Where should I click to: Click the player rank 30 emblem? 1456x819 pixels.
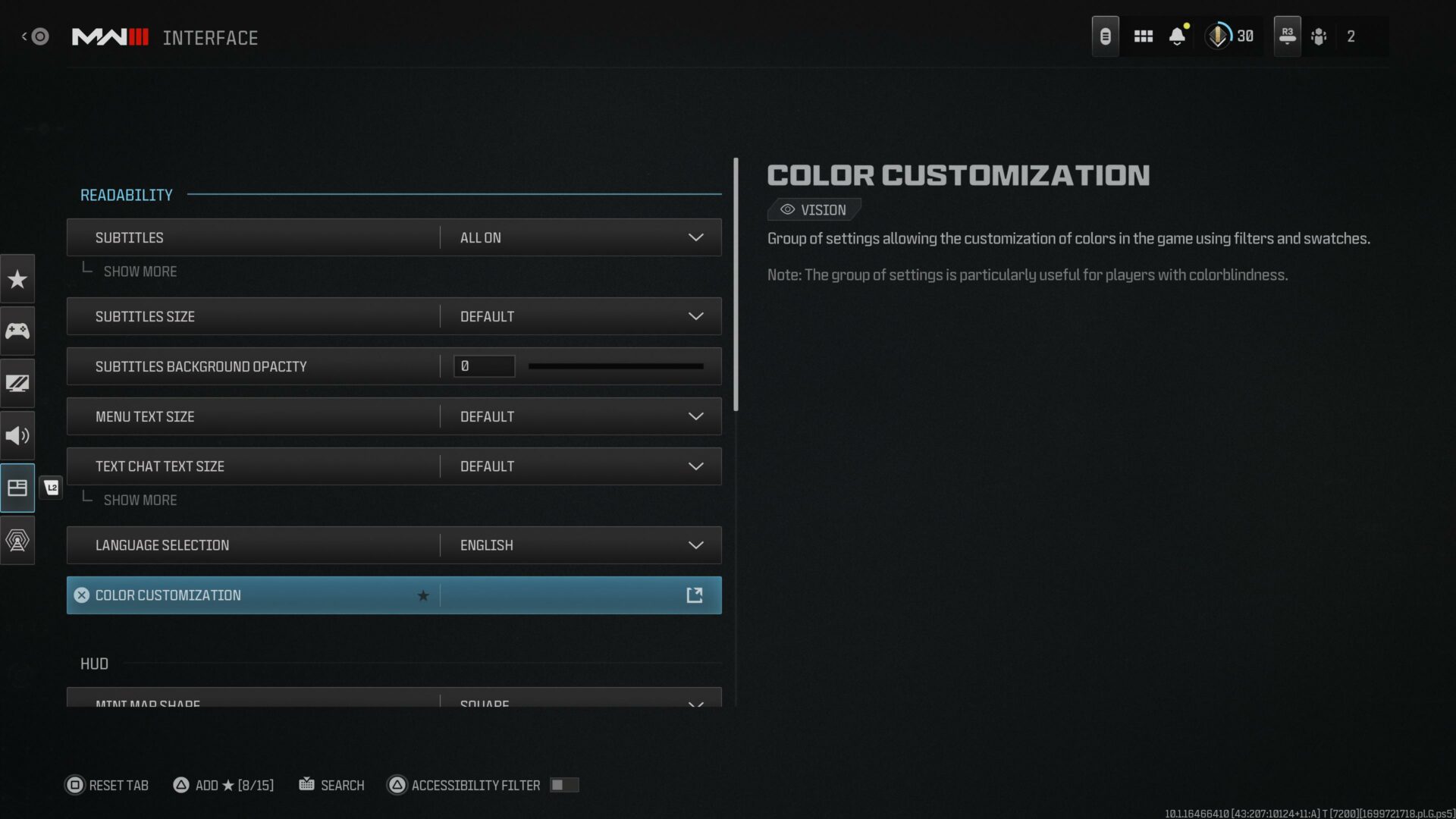click(x=1219, y=36)
